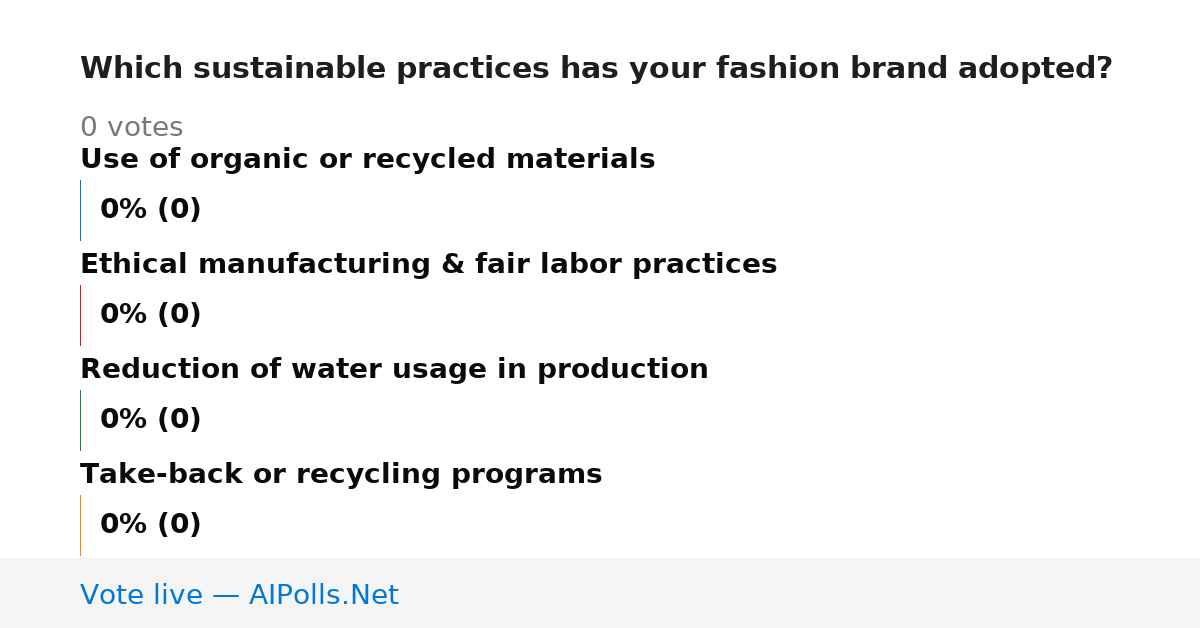This screenshot has width=1200, height=628.
Task: Click the blue bar for organic materials
Action: click(80, 210)
